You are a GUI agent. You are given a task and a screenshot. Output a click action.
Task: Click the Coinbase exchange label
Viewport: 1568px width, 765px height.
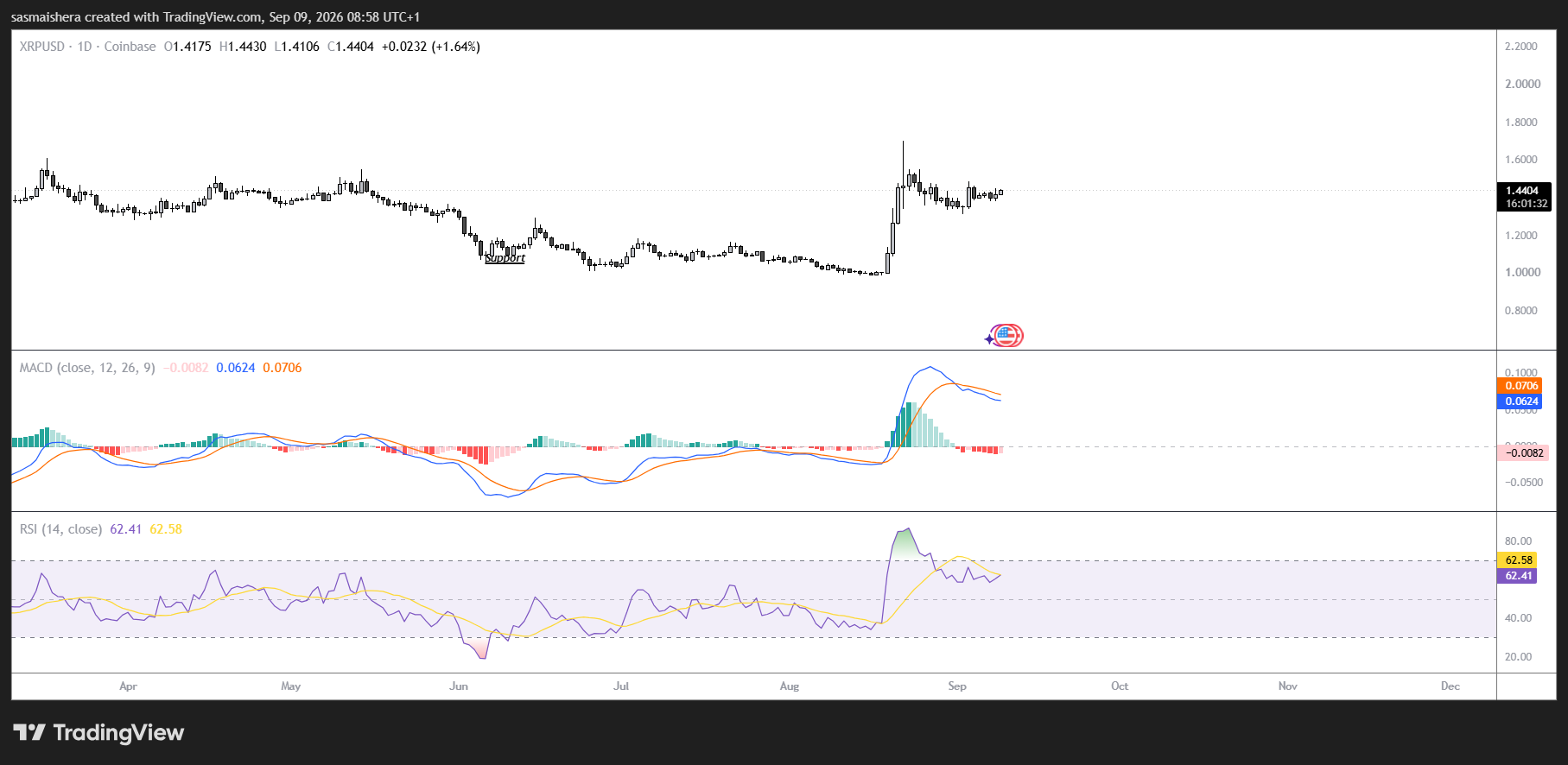click(x=130, y=47)
